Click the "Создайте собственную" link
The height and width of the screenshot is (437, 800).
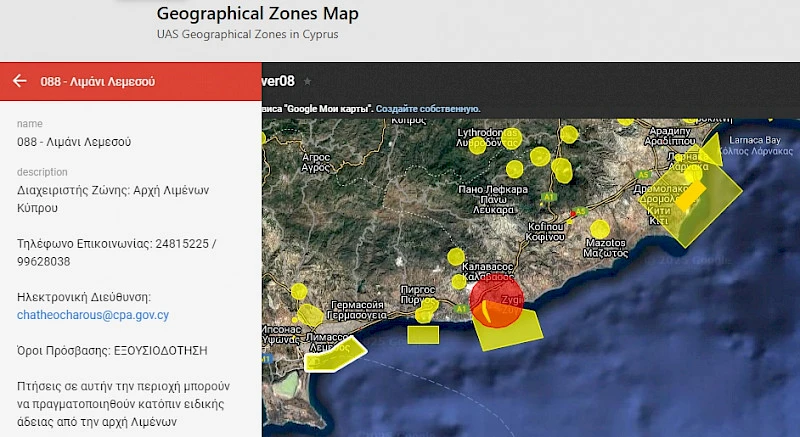pyautogui.click(x=428, y=109)
